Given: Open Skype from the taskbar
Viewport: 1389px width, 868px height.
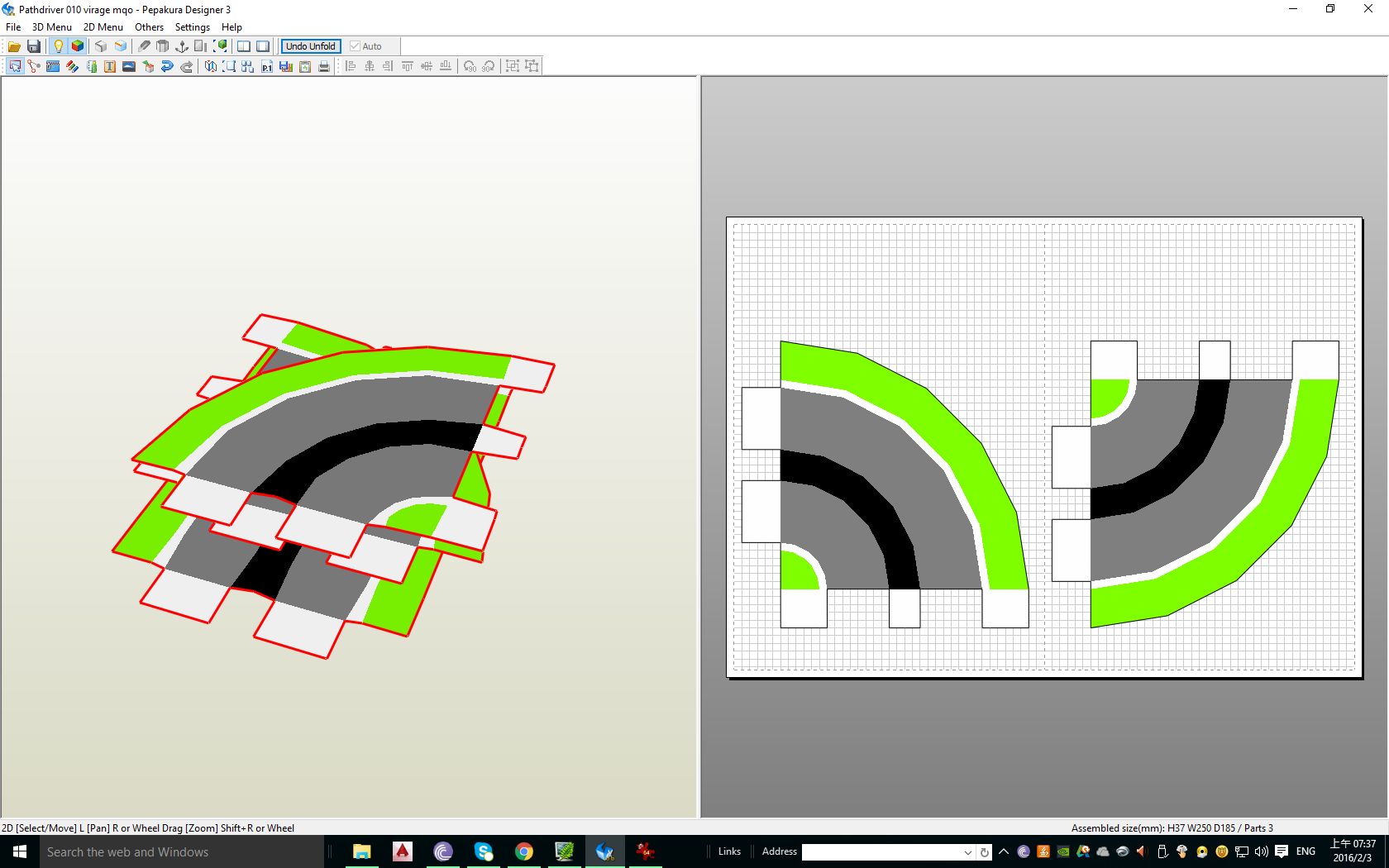Looking at the screenshot, I should [x=484, y=851].
